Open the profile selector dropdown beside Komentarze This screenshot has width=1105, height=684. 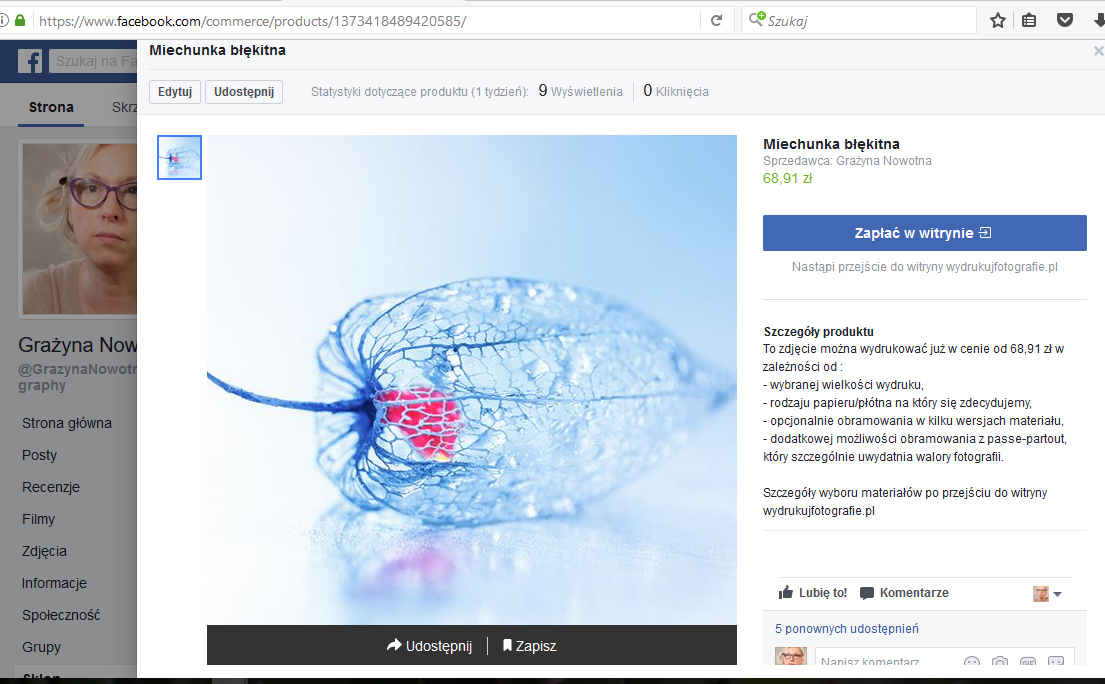click(x=1047, y=594)
